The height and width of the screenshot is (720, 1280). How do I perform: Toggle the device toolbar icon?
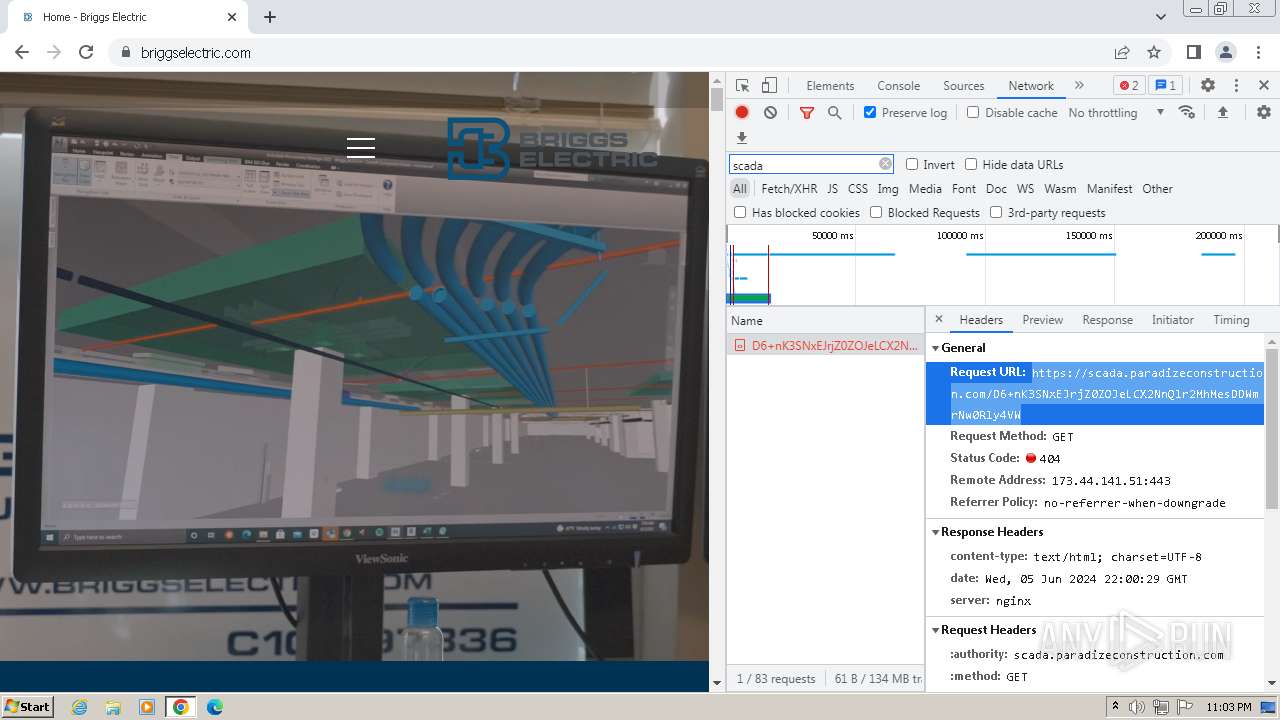[769, 86]
